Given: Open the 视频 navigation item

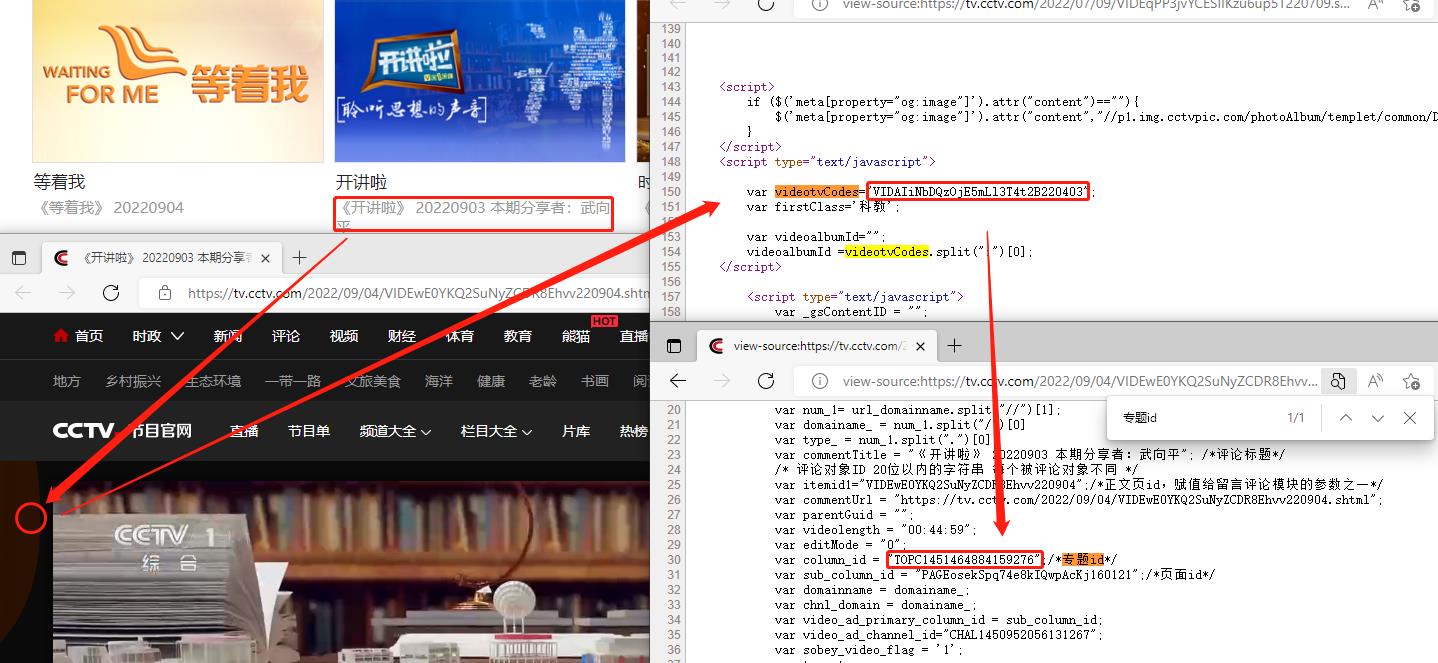Looking at the screenshot, I should point(344,336).
